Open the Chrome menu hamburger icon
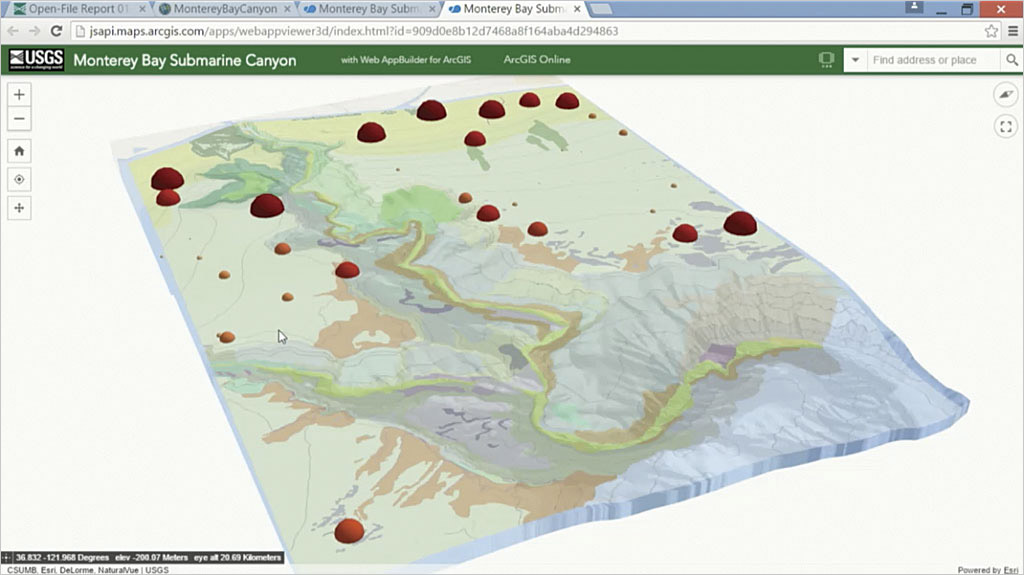Screen dimensions: 1024x575 (1013, 31)
